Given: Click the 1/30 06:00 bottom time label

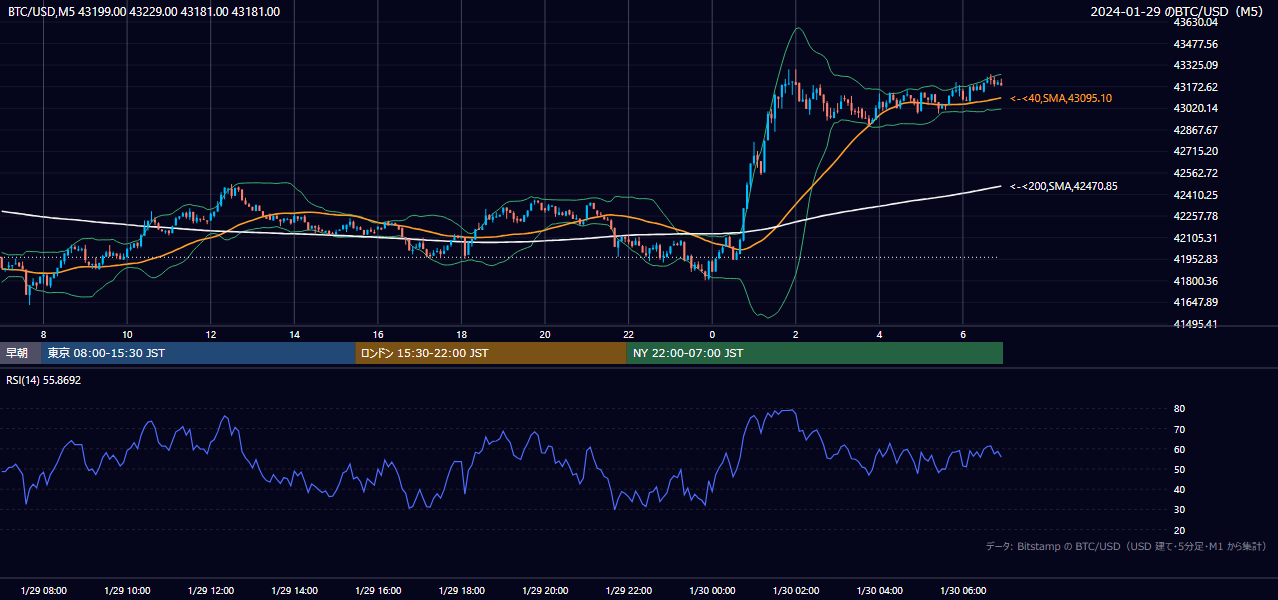Looking at the screenshot, I should [962, 591].
